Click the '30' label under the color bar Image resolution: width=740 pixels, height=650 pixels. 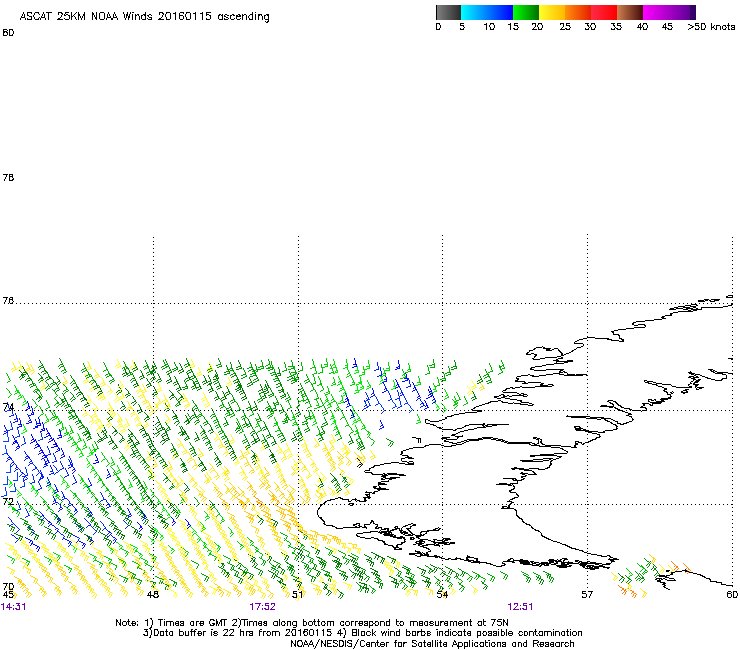point(590,27)
